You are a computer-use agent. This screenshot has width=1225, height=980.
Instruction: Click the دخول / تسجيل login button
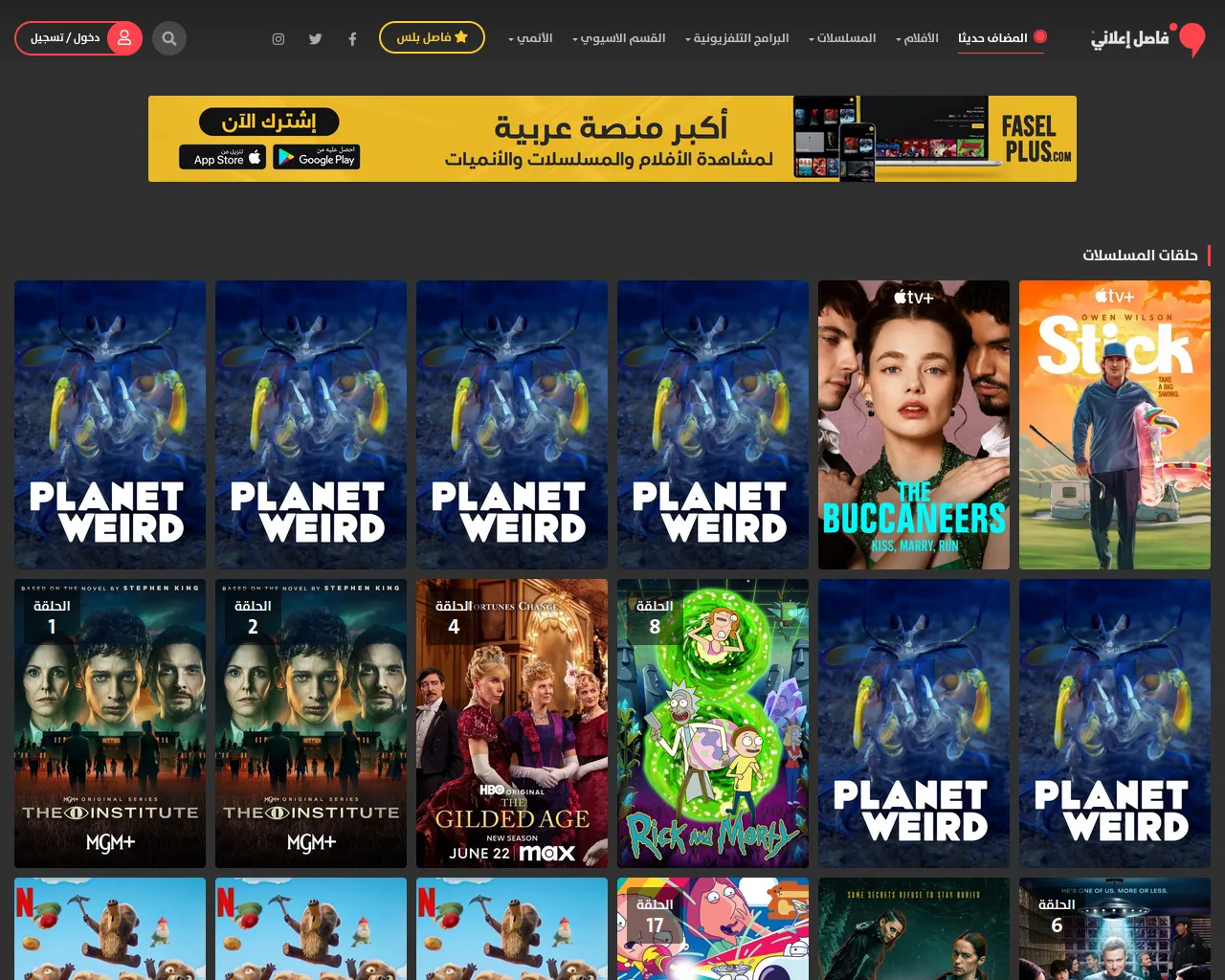[x=78, y=38]
